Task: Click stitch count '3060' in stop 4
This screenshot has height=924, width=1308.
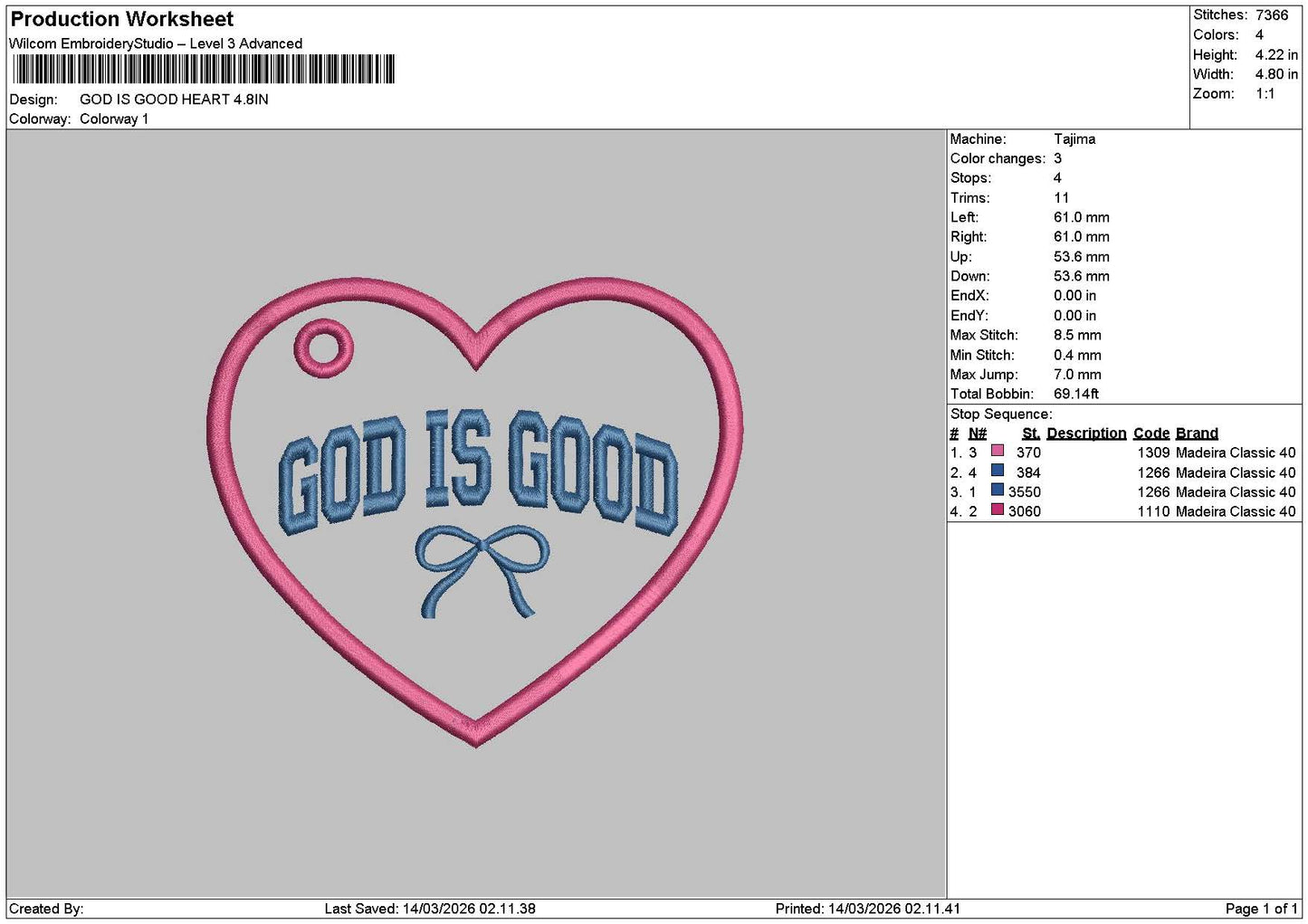Action: pos(1025,511)
